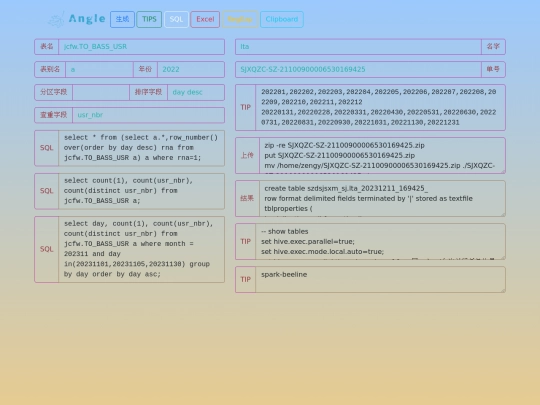Click the TIP label beside spark-beeline
This screenshot has height=405, width=540.
(246, 280)
